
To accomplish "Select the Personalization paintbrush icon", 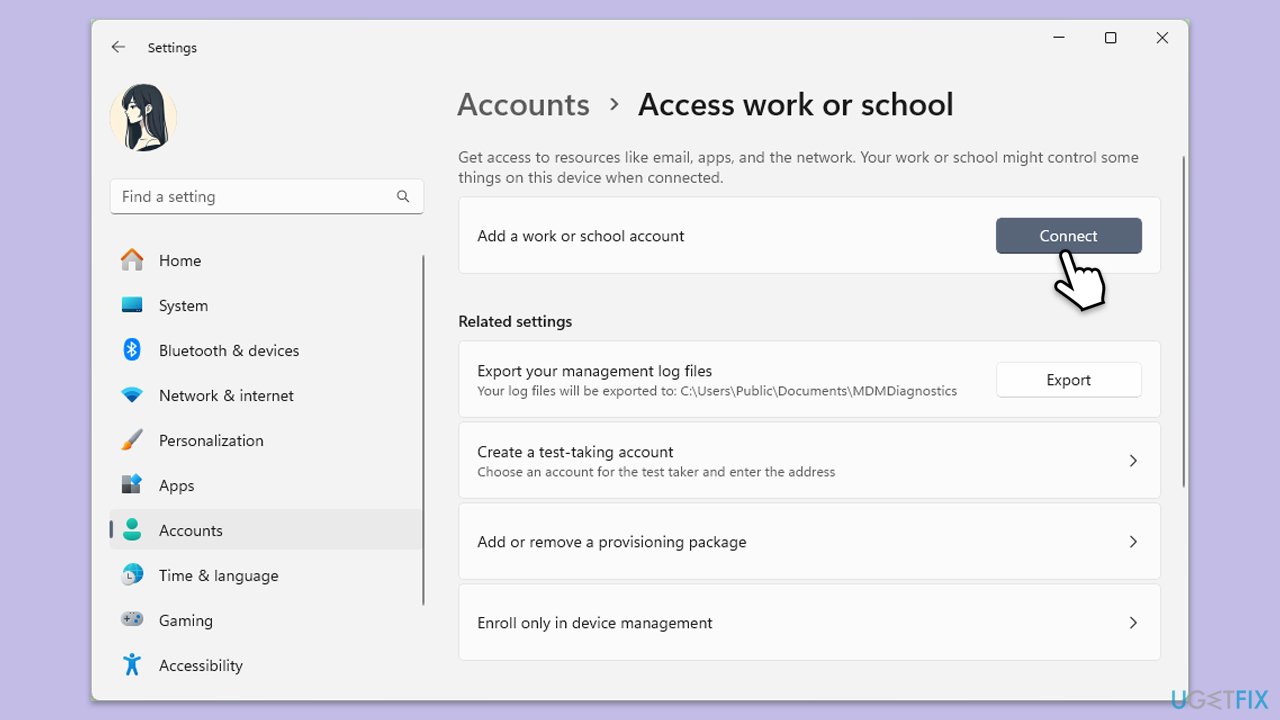I will [131, 440].
